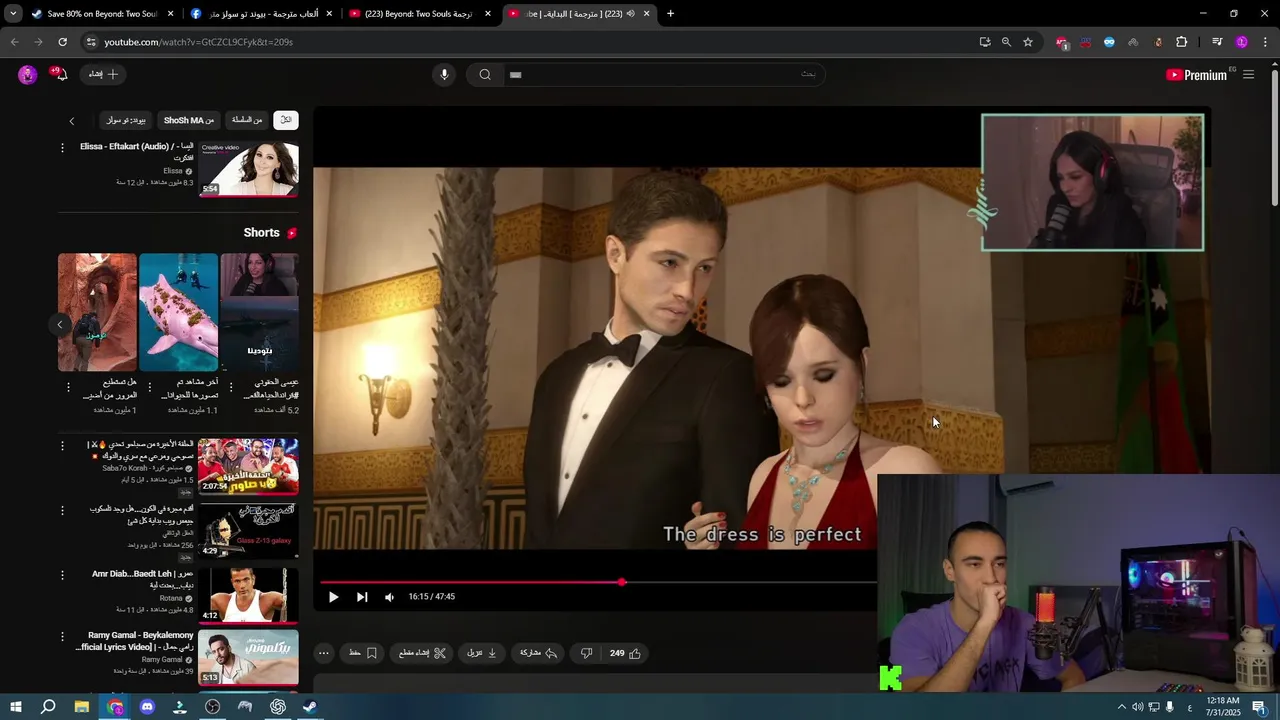Open a new browser tab
Viewport: 1280px width, 720px height.
pyautogui.click(x=670, y=14)
